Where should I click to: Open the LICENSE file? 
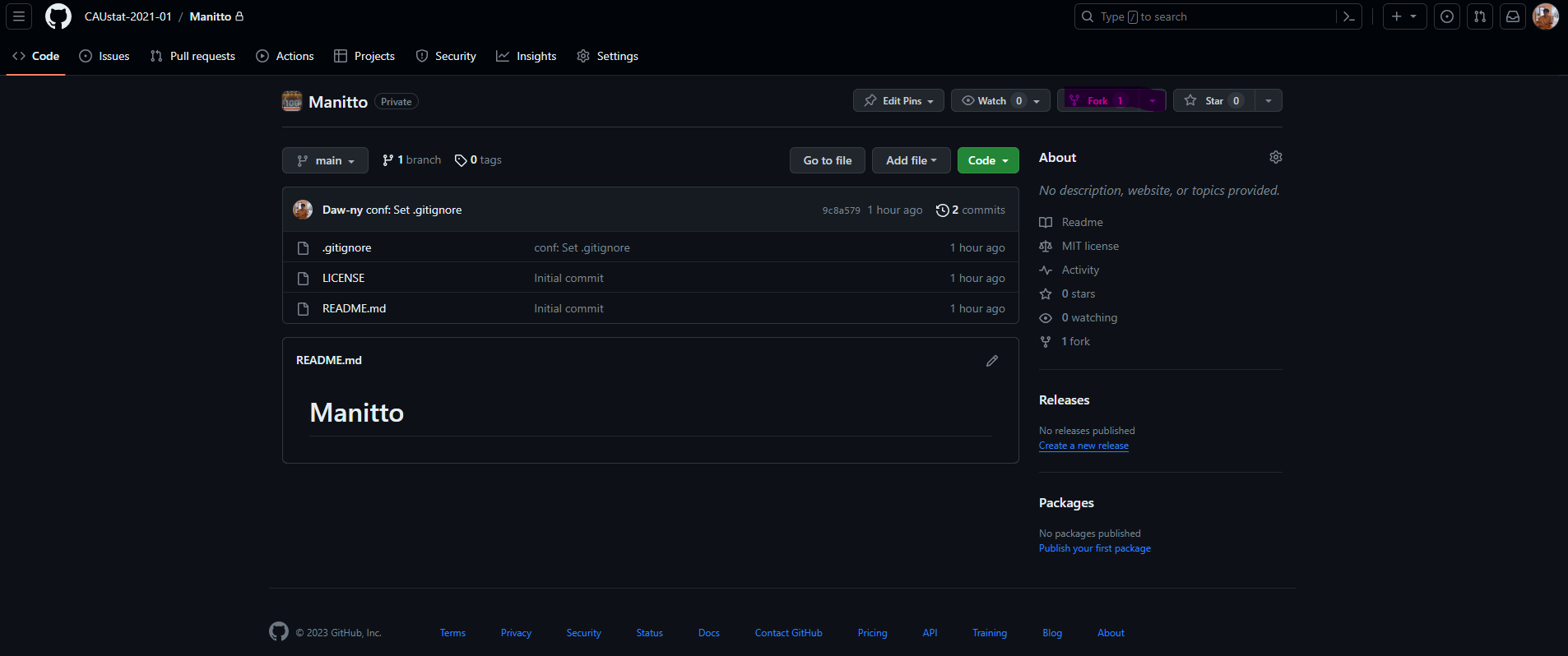pos(343,278)
